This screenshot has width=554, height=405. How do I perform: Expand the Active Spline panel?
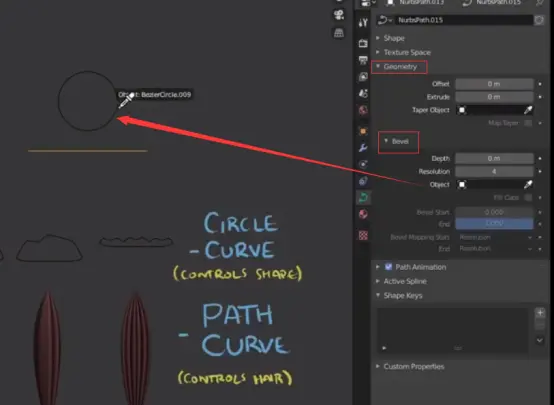378,281
